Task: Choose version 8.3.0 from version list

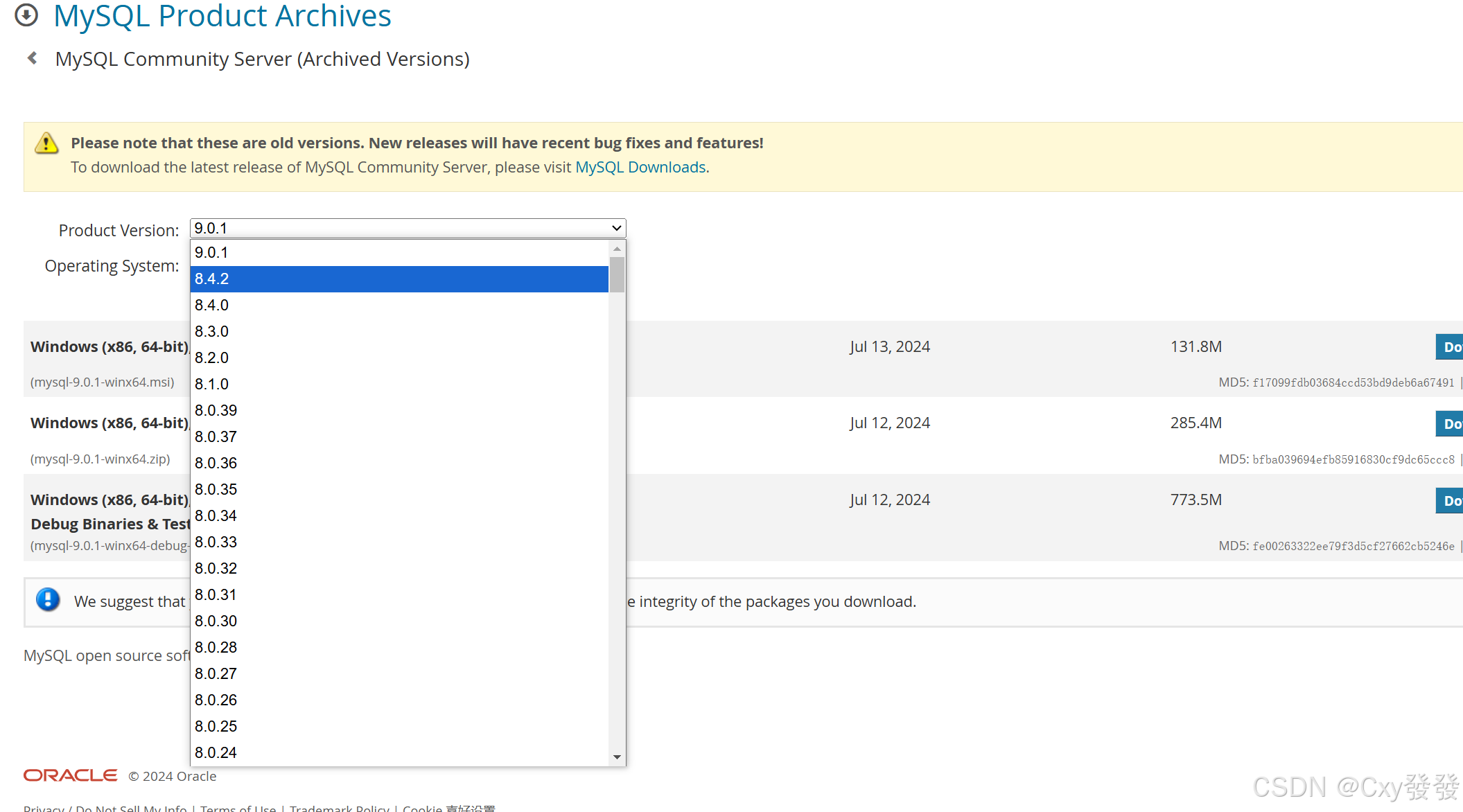Action: [x=399, y=332]
